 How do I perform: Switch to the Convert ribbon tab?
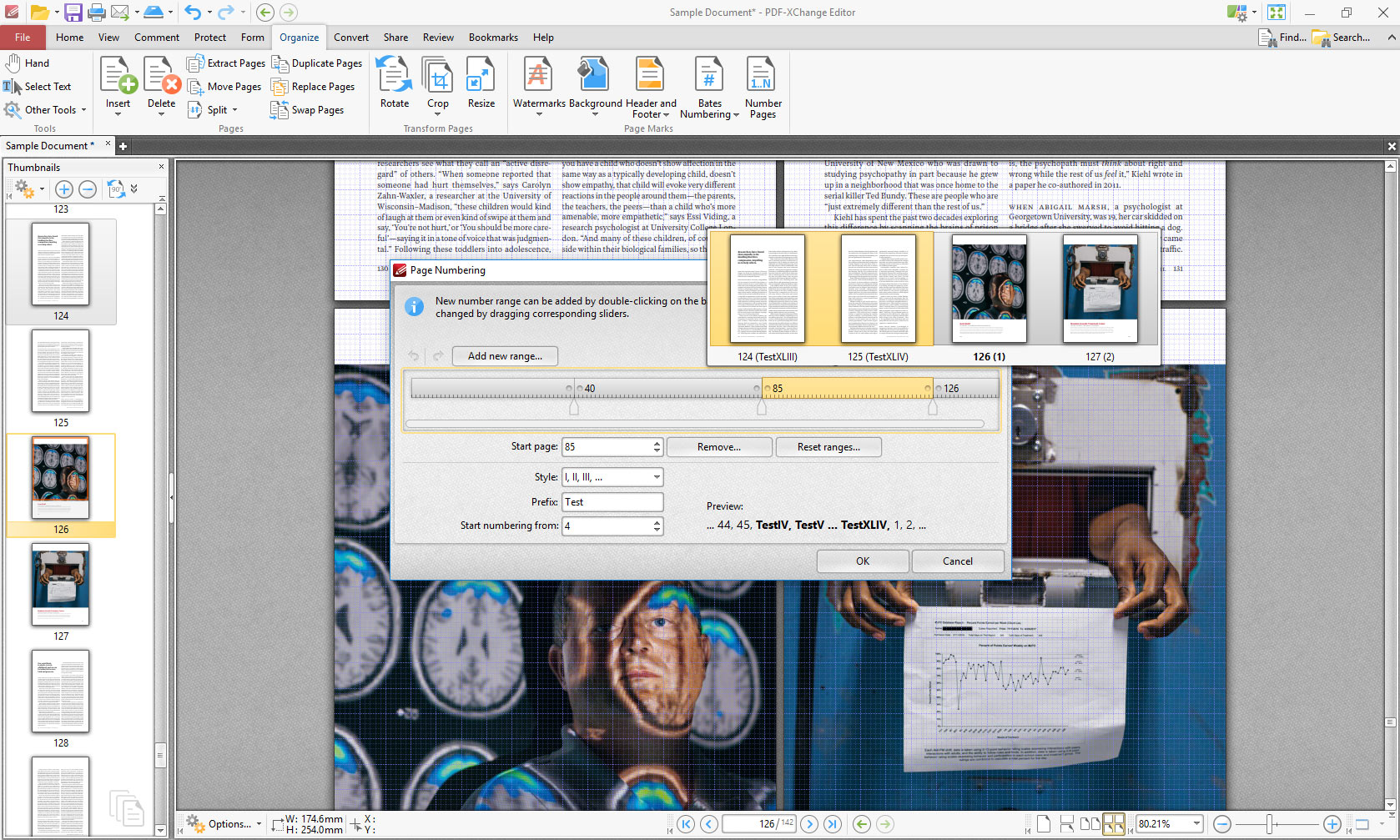(x=350, y=38)
